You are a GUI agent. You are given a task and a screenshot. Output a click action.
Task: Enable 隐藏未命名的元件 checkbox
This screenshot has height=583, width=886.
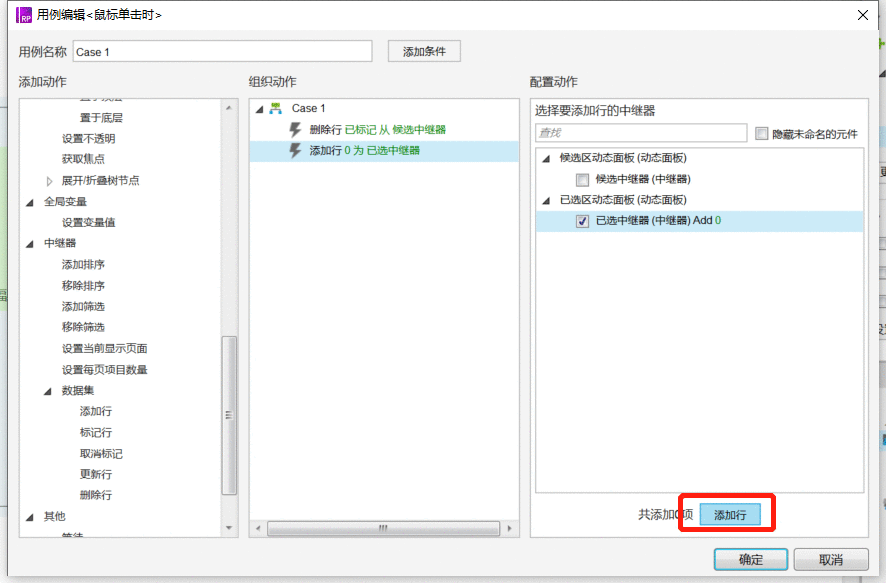[x=762, y=133]
